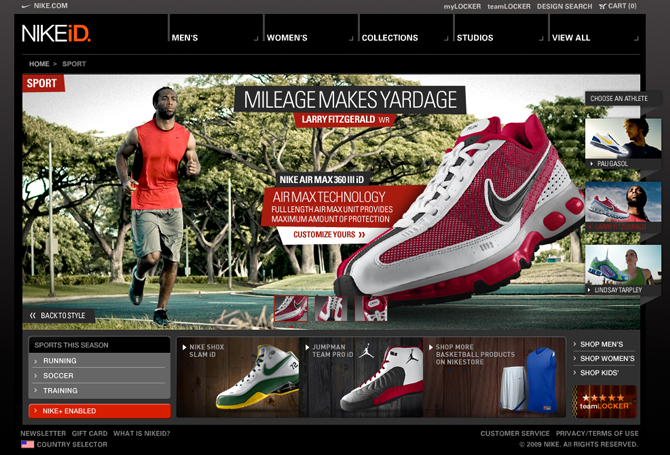Open teamLOCKER link in top bar
The height and width of the screenshot is (455, 670).
pos(509,6)
